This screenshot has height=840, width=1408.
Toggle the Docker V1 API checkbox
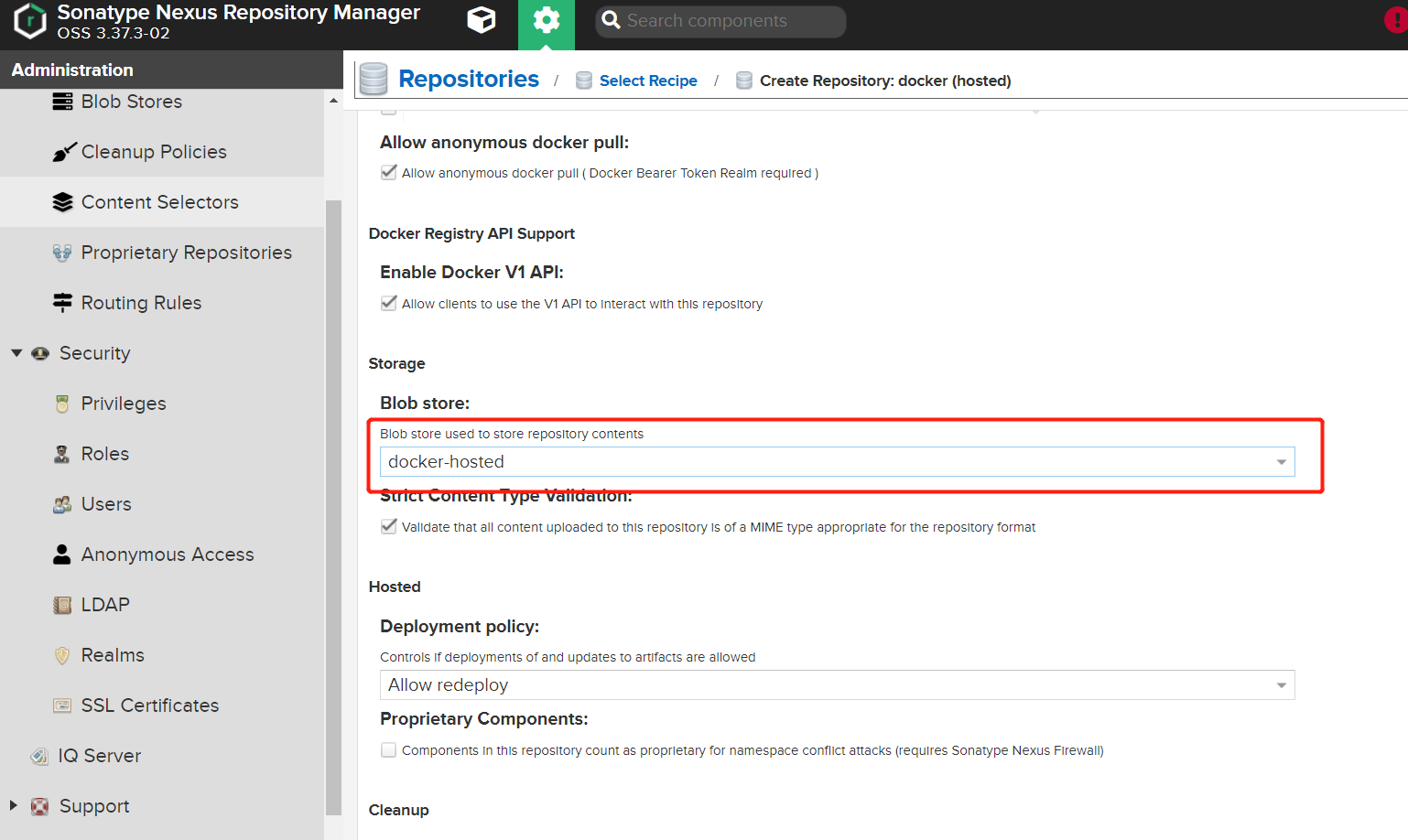click(x=389, y=303)
